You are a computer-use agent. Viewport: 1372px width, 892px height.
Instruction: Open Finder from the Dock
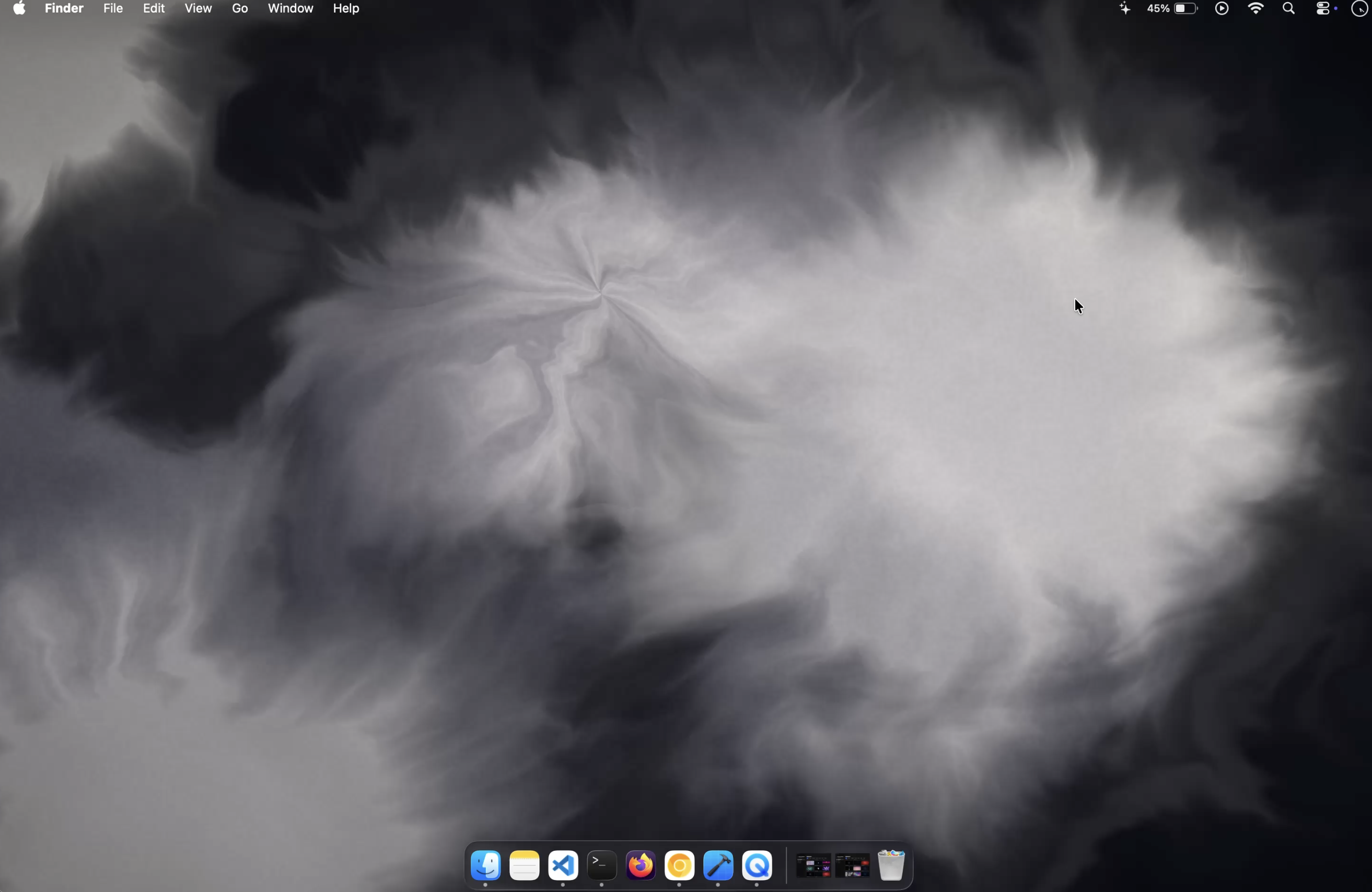click(485, 866)
